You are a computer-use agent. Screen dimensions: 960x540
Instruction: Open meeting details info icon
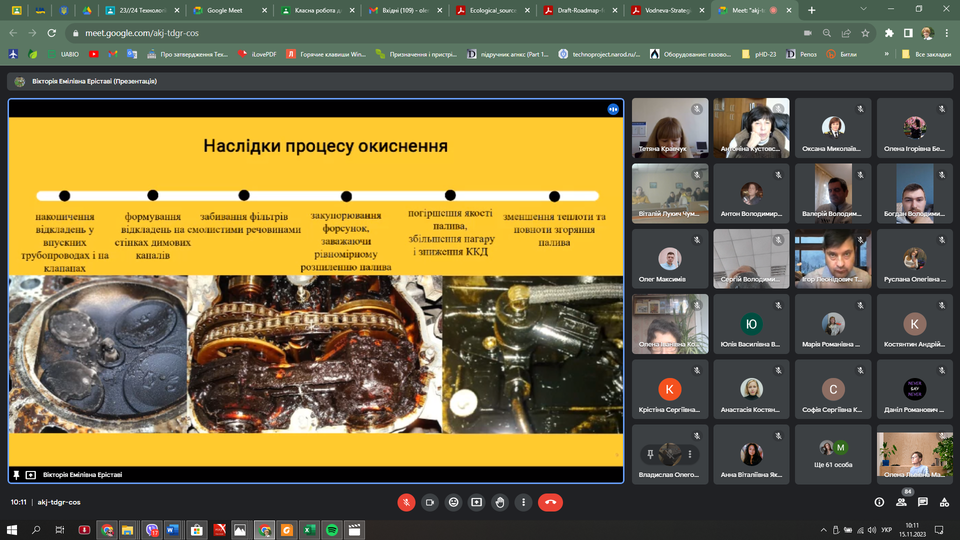point(879,502)
